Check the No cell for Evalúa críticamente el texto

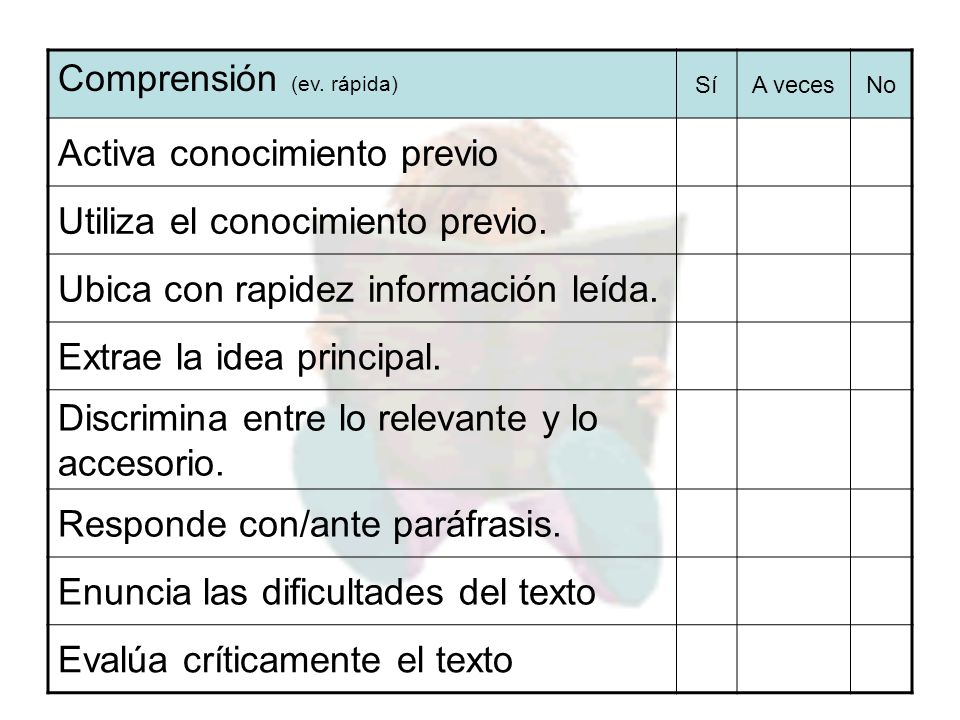click(x=881, y=659)
